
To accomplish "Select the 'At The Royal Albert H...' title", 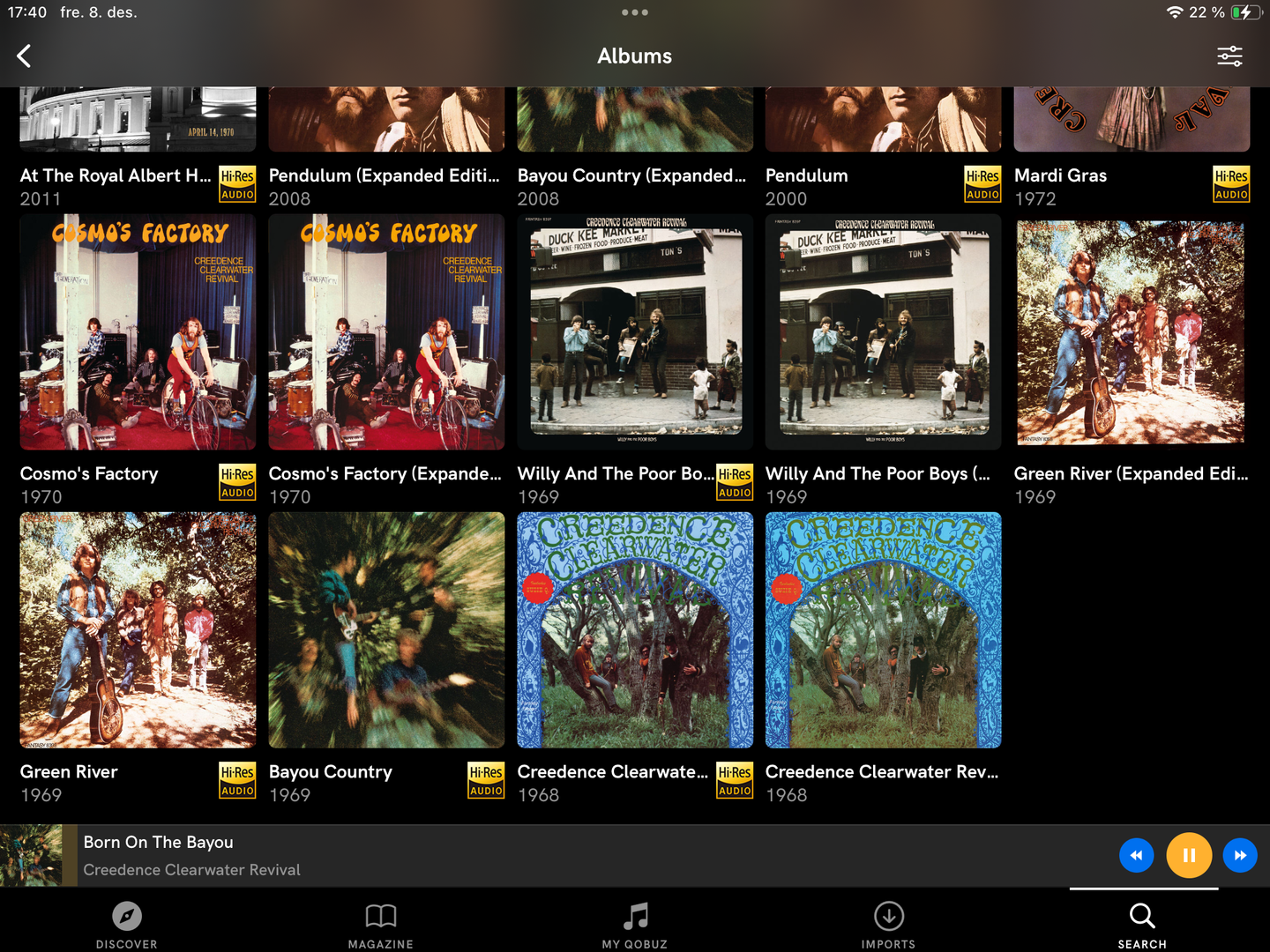I will pos(116,175).
